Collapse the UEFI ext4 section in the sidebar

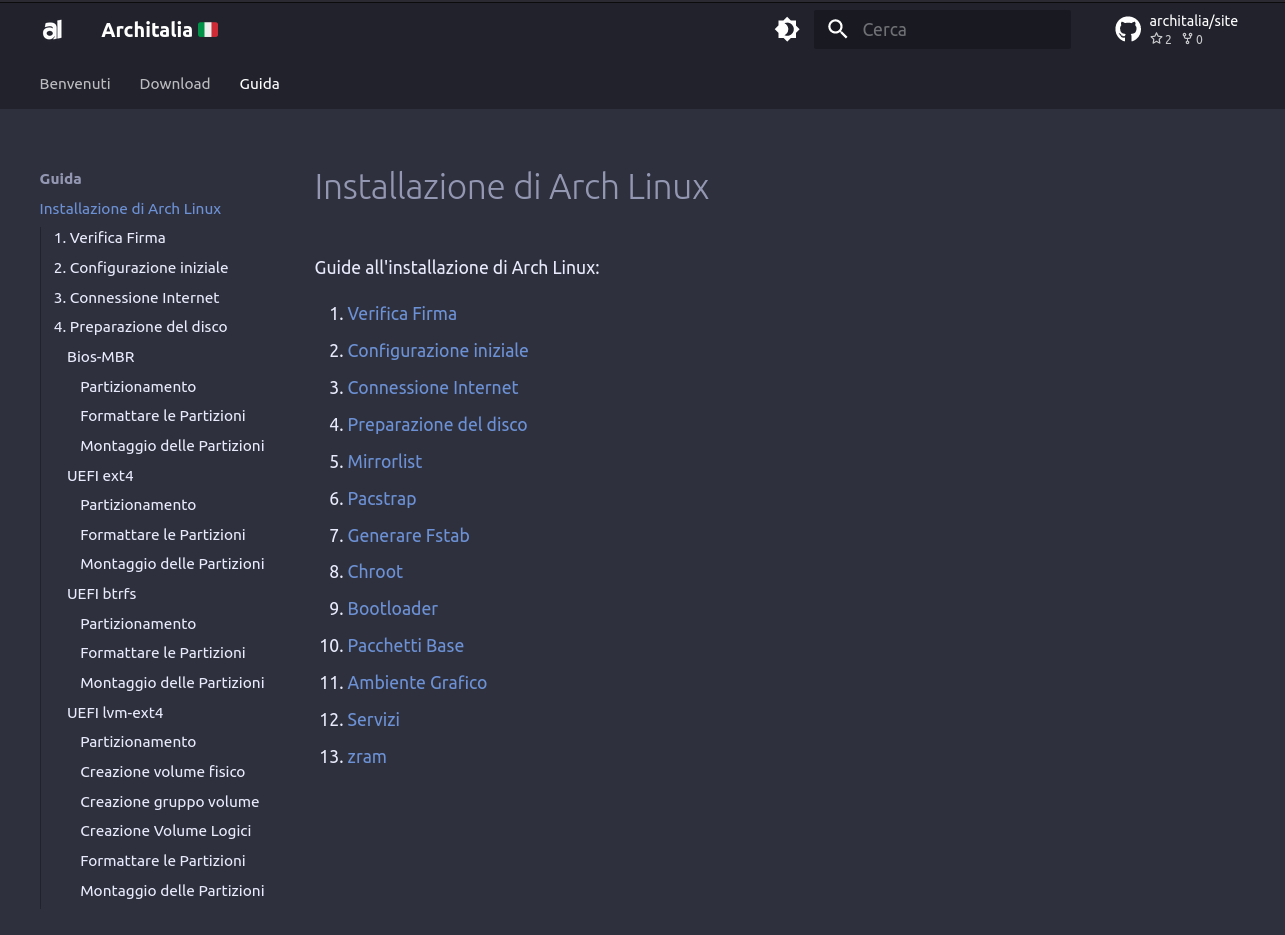pyautogui.click(x=100, y=475)
